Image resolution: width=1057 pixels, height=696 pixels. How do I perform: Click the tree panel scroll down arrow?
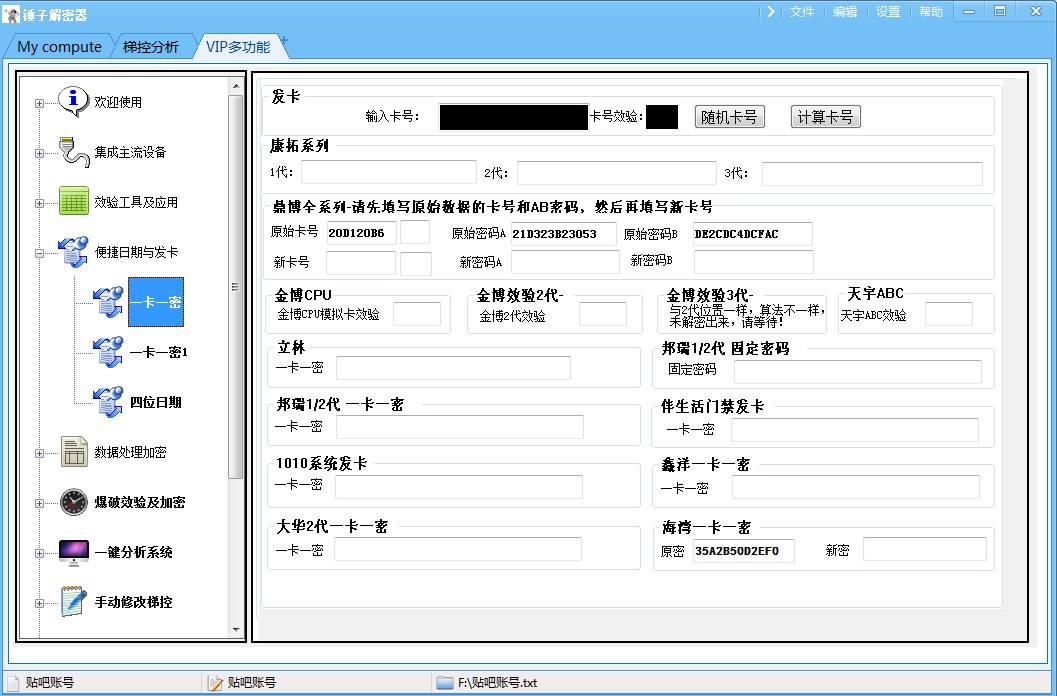tap(235, 629)
